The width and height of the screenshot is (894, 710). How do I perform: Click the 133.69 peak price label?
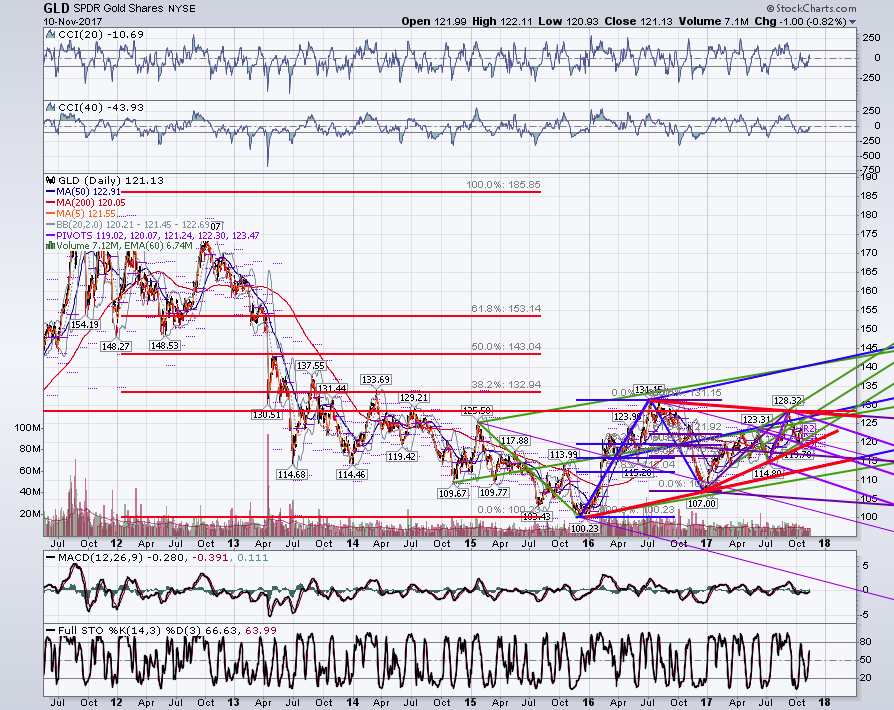click(x=376, y=380)
